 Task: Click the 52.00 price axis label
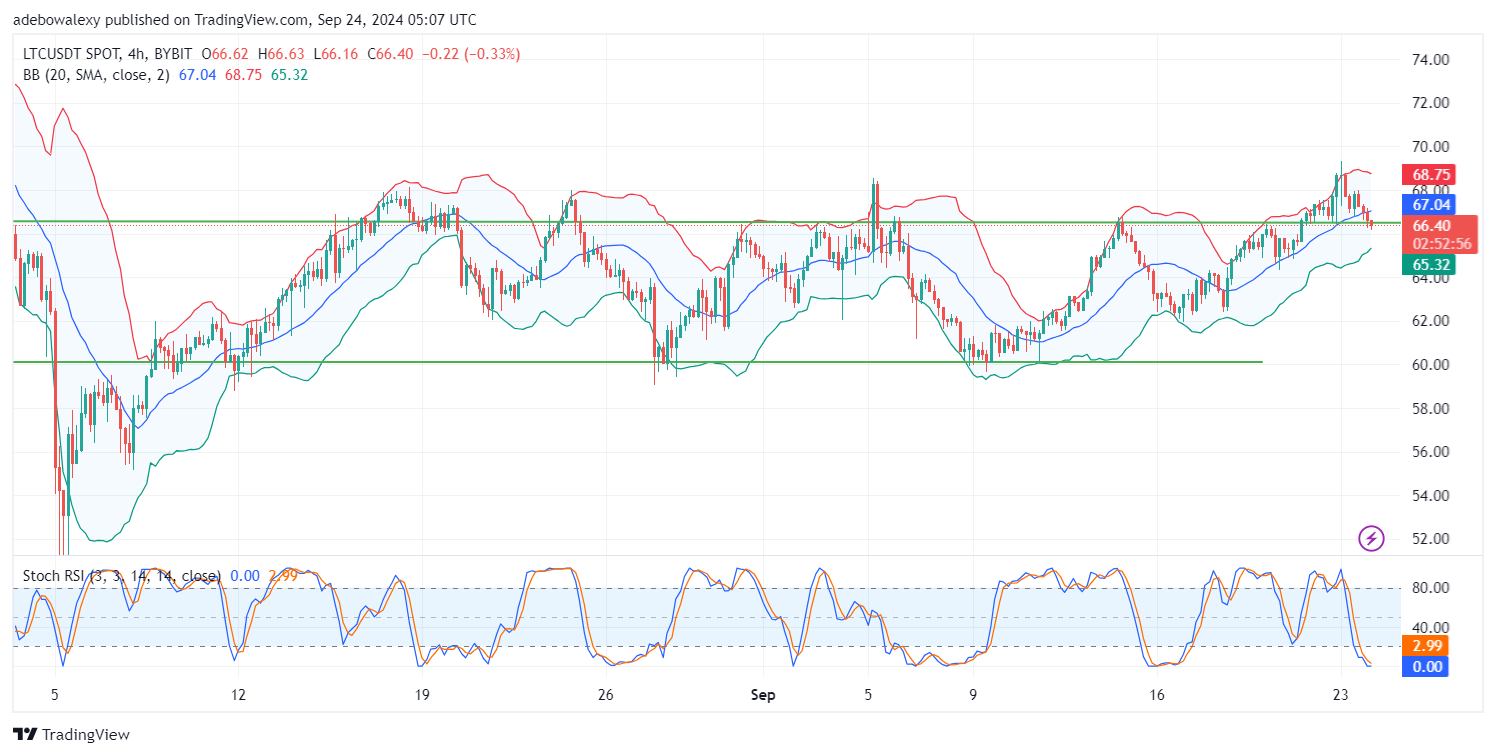[x=1429, y=538]
